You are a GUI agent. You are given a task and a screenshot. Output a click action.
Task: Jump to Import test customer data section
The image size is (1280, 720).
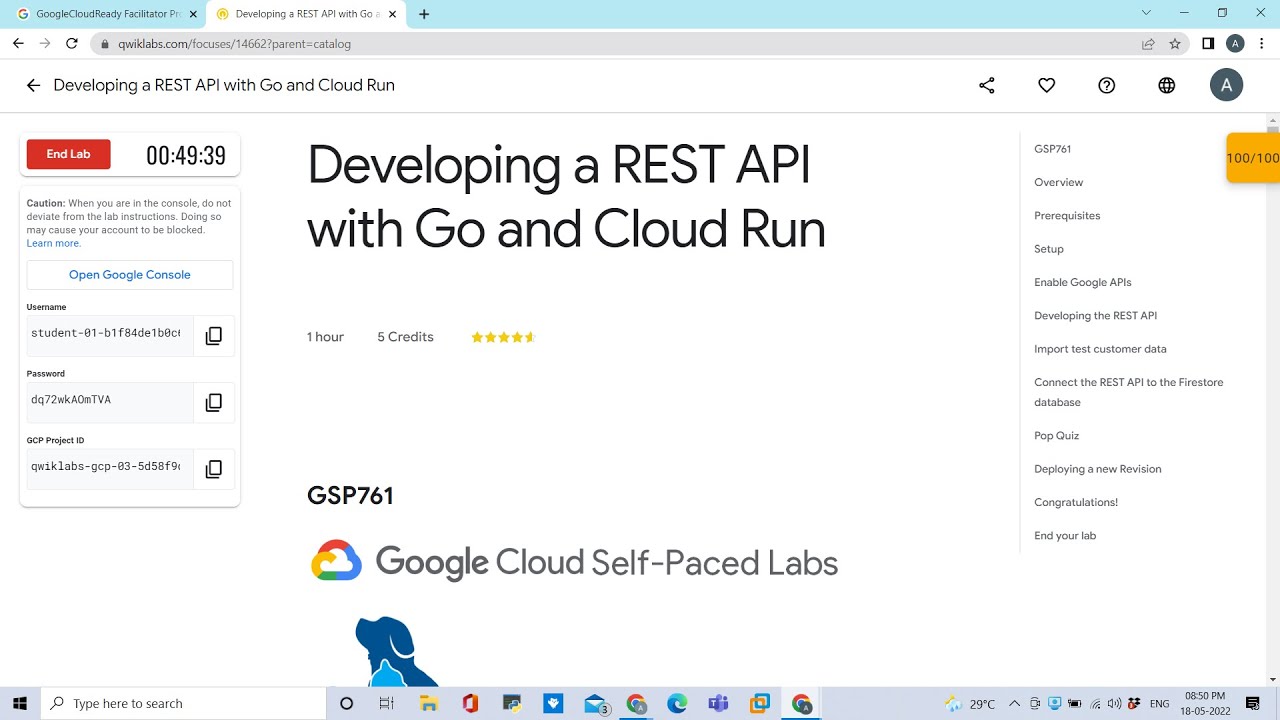click(x=1100, y=349)
